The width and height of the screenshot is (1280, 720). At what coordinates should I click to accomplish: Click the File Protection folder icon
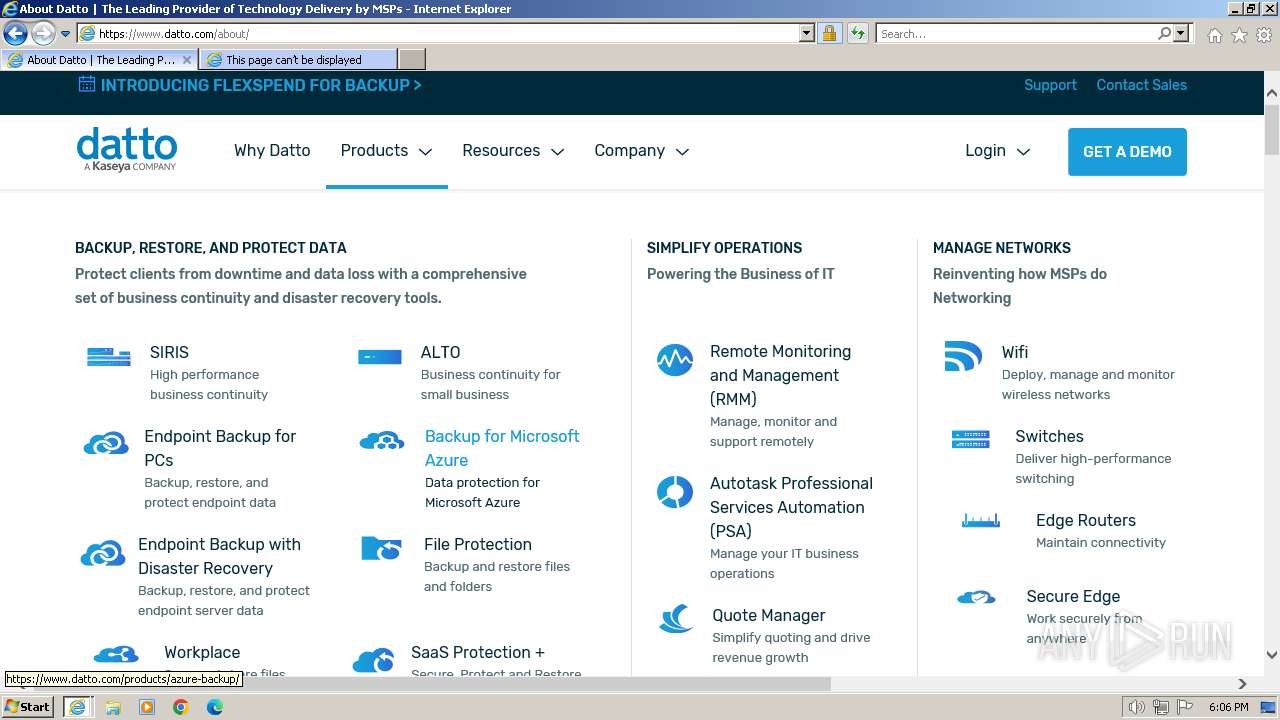[x=381, y=548]
